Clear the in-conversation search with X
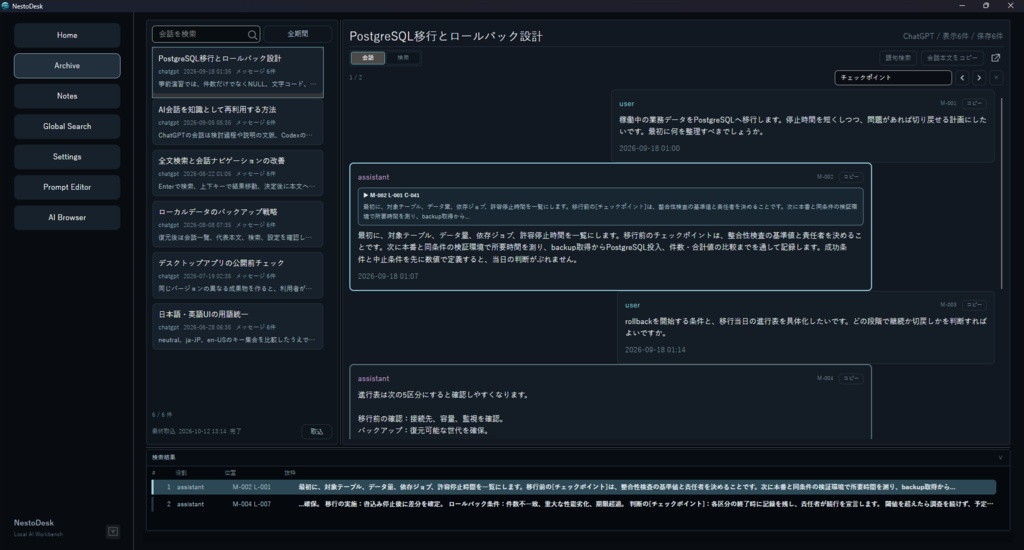This screenshot has height=550, width=1024. [x=996, y=78]
